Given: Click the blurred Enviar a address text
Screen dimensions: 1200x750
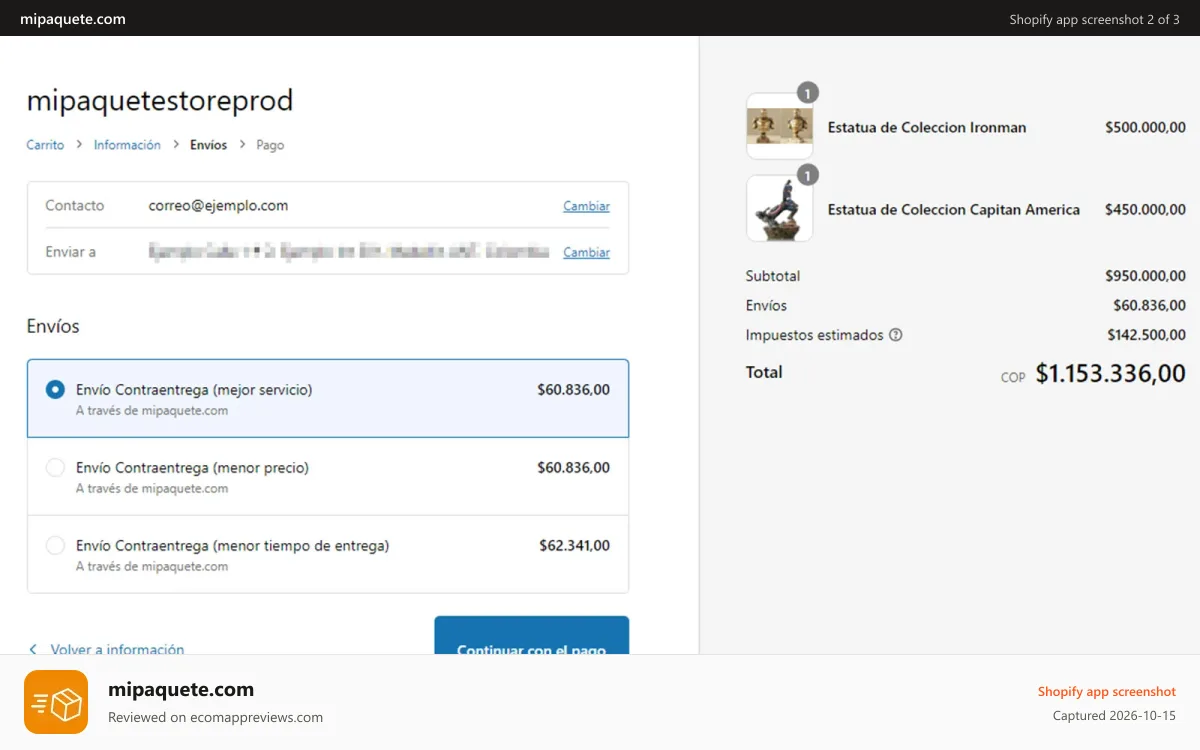Looking at the screenshot, I should coord(349,251).
